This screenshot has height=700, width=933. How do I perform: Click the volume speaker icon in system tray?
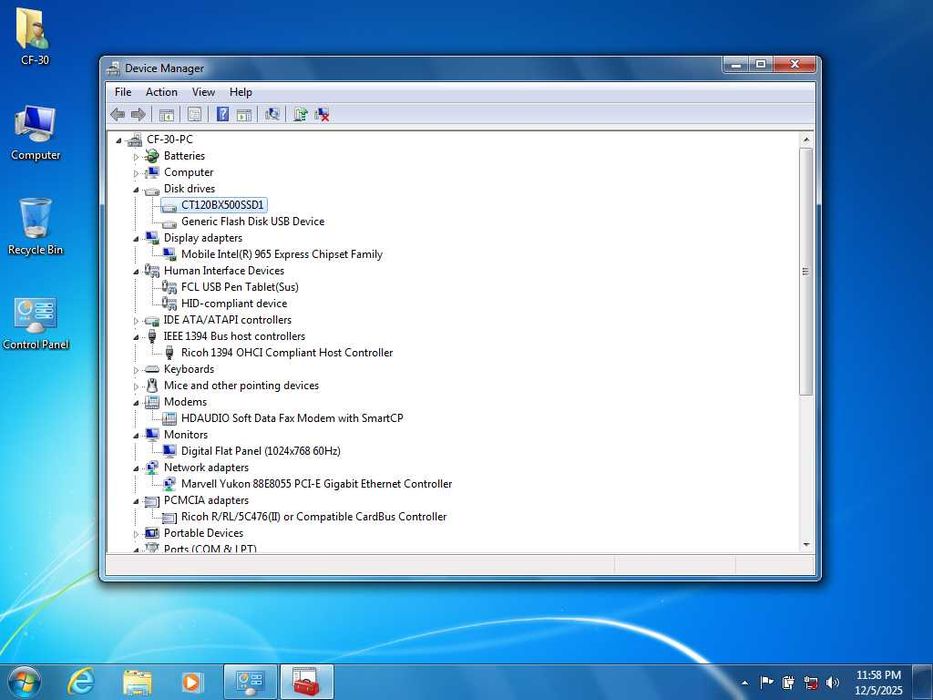pos(832,683)
